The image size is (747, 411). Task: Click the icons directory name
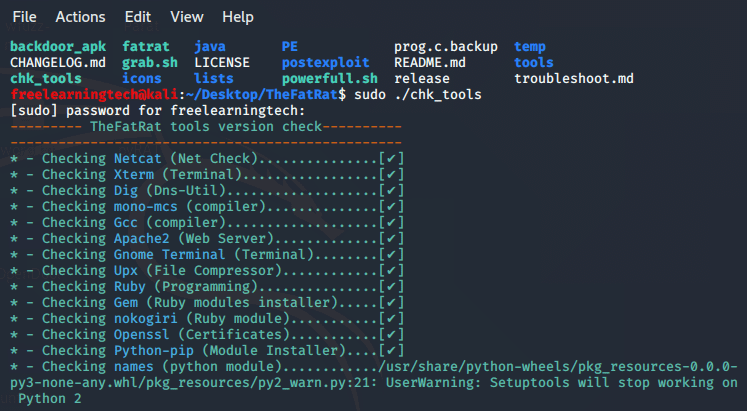(141, 79)
